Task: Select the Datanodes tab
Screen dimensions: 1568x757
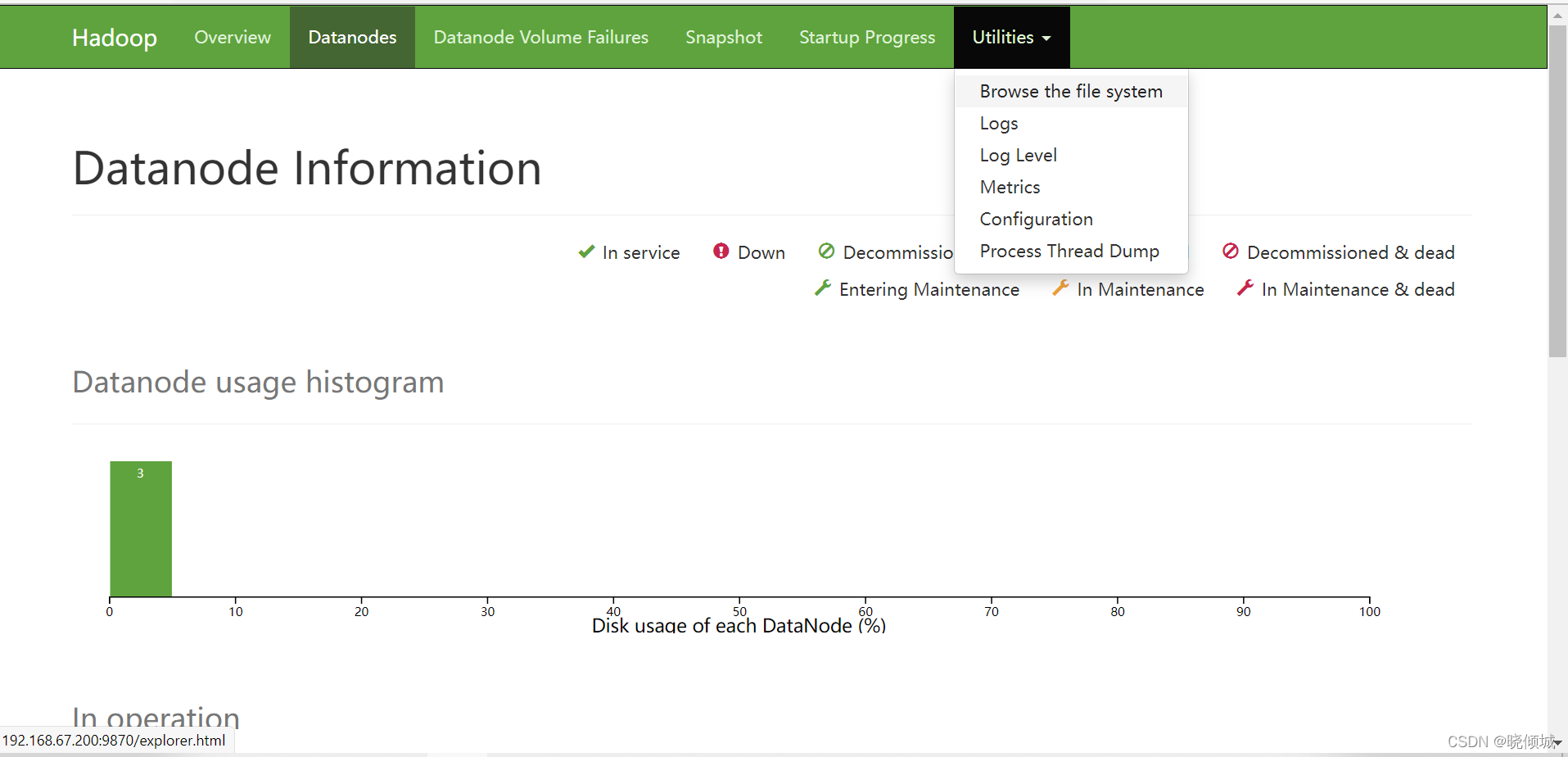Action: point(352,37)
